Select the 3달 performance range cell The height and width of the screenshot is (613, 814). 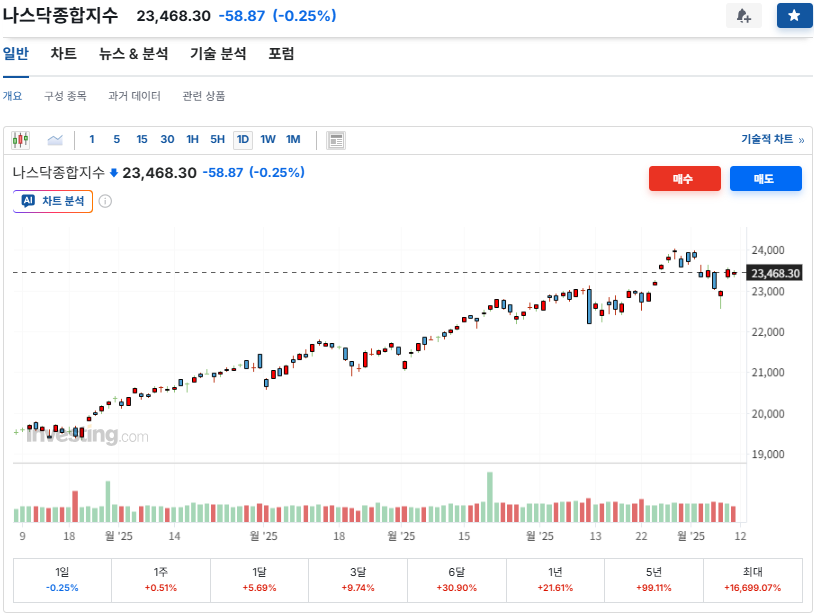coord(358,580)
